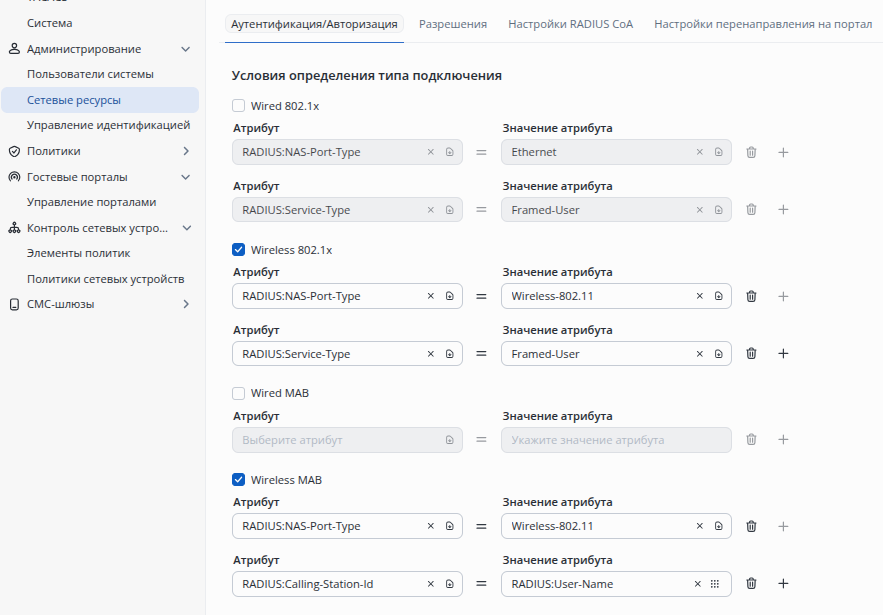The width and height of the screenshot is (883, 615).
Task: Delete the Wireless 802.1x NAS-Port-Type condition row
Action: (751, 296)
